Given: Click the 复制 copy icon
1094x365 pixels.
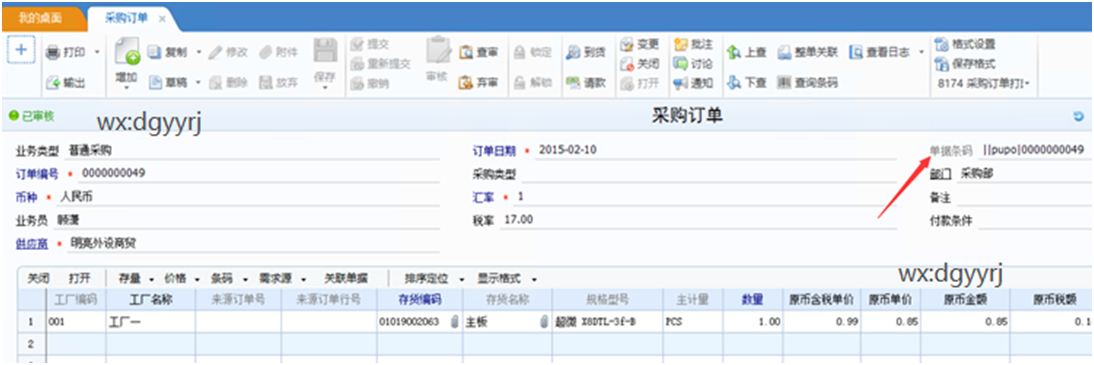Looking at the screenshot, I should 155,52.
